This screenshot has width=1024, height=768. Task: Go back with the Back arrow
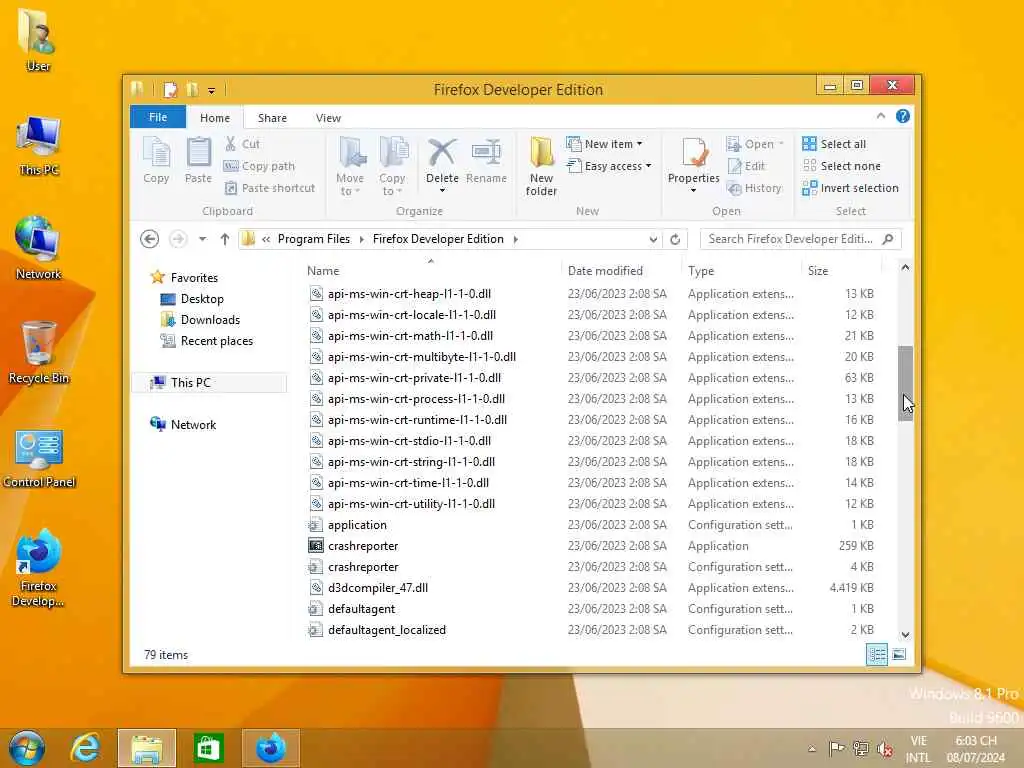coord(150,239)
